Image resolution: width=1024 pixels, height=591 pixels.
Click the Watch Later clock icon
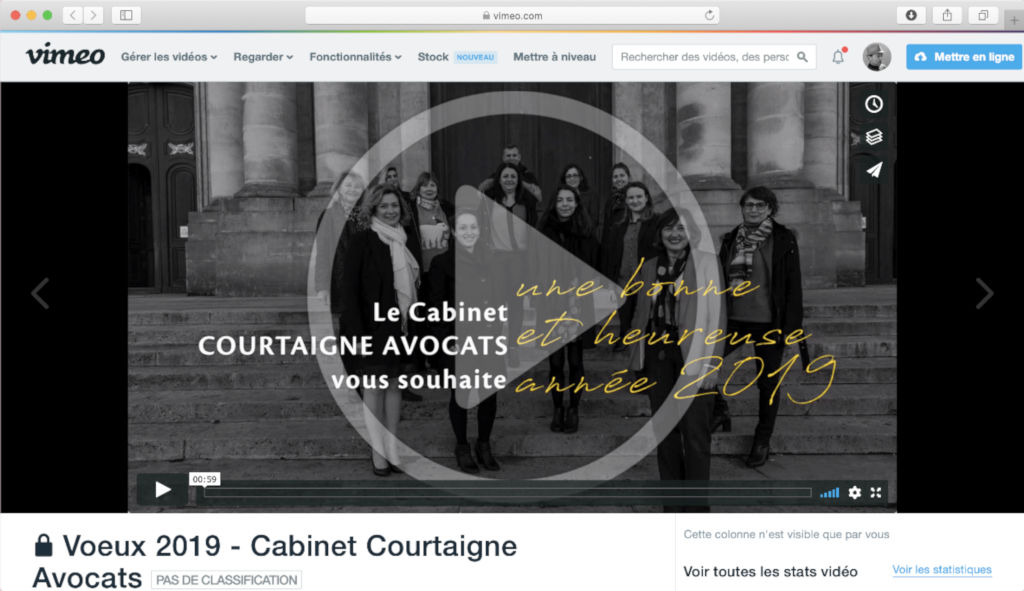click(874, 104)
